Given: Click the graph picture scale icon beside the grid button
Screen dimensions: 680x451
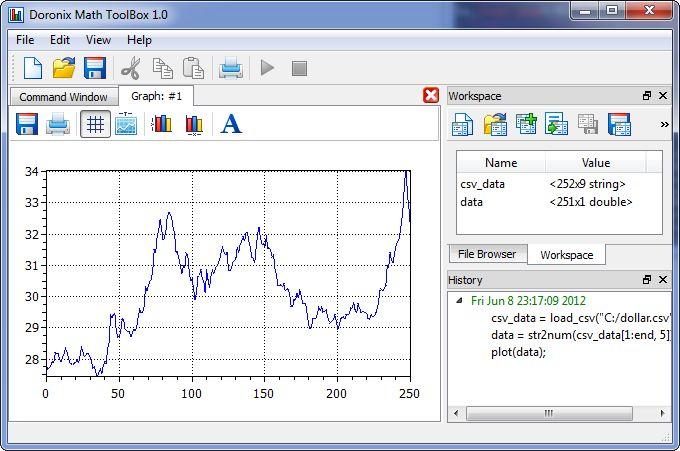Looking at the screenshot, I should coord(126,124).
